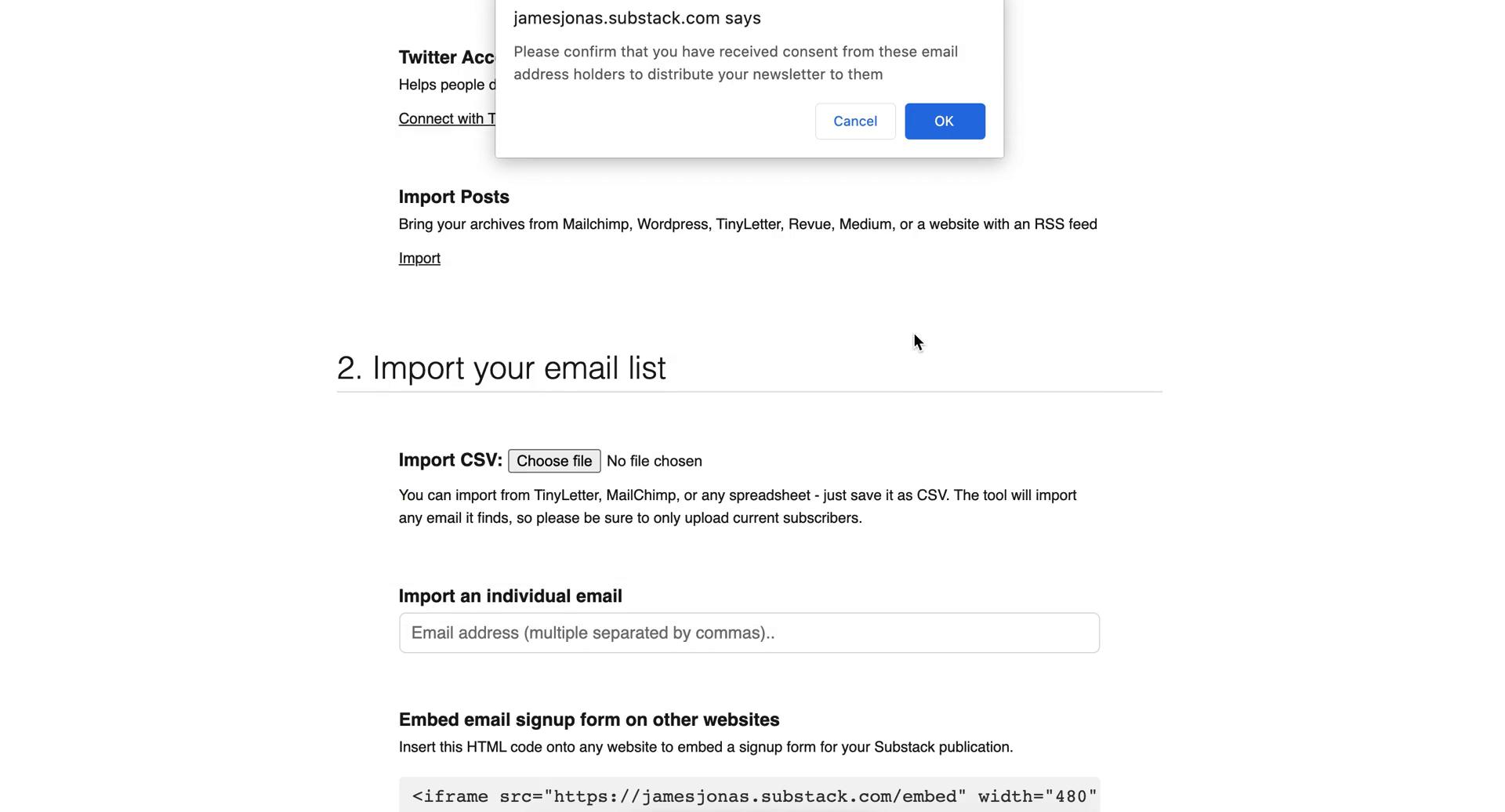Confirm the consent dialog with OK

pyautogui.click(x=945, y=121)
